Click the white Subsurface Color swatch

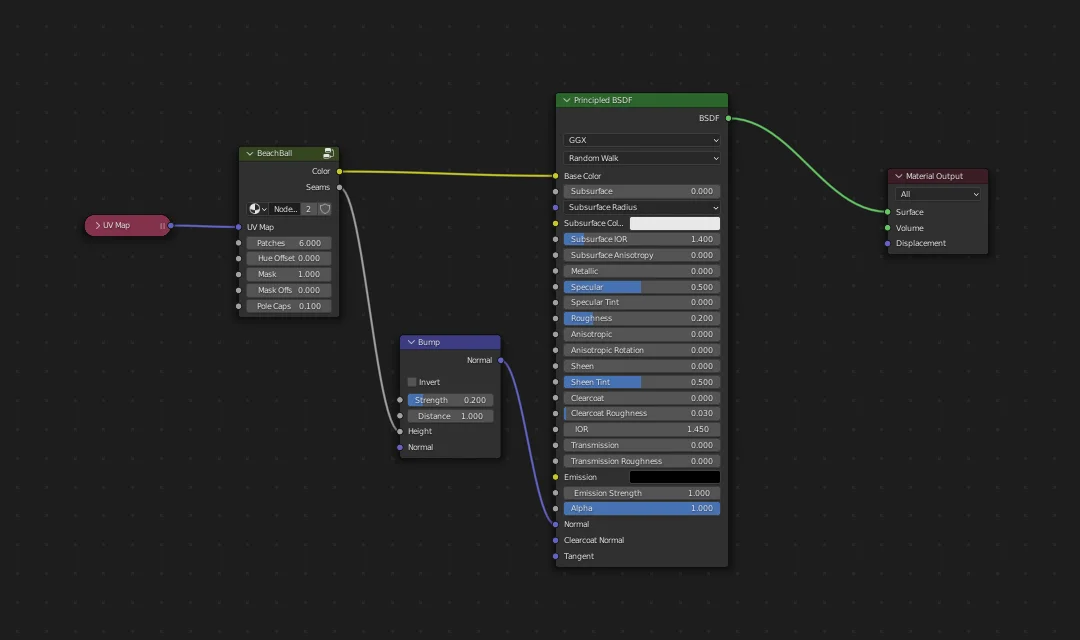click(x=674, y=223)
